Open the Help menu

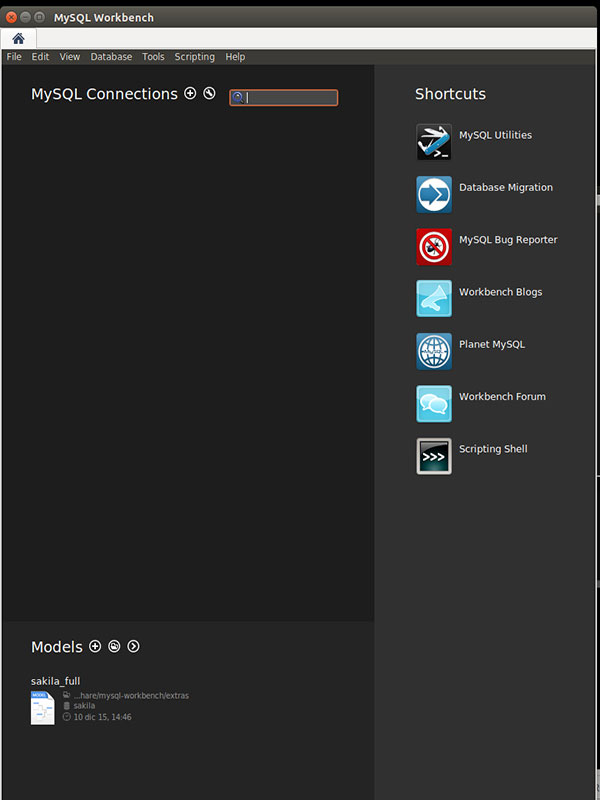pyautogui.click(x=235, y=57)
